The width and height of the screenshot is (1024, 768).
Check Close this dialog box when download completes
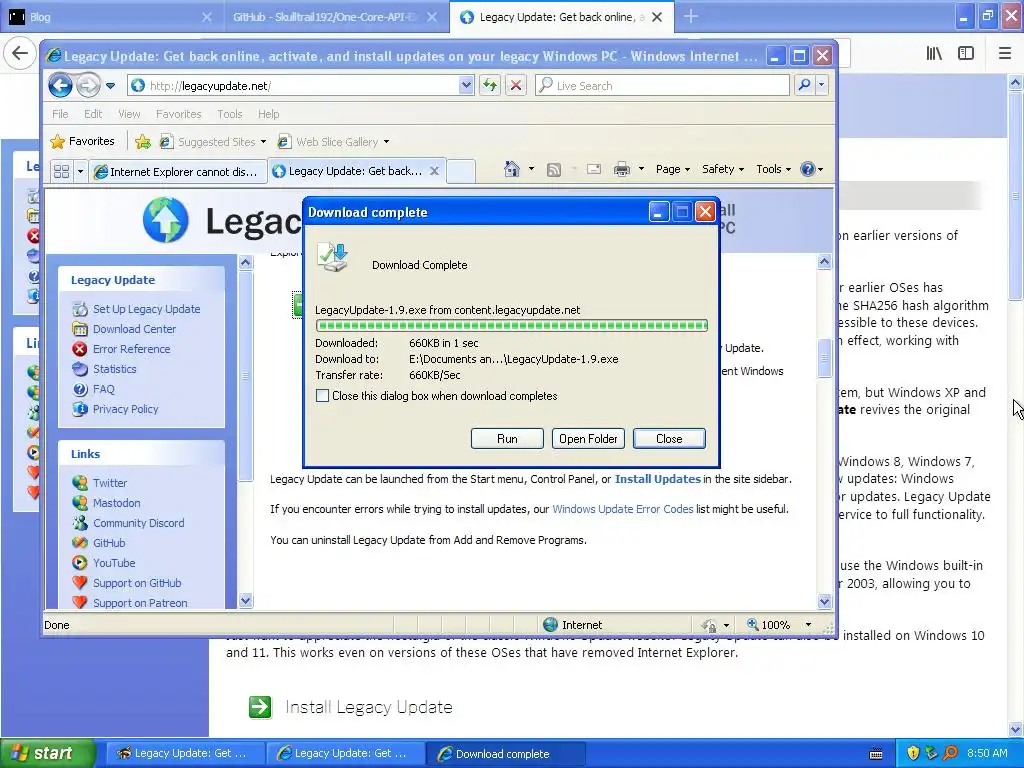point(322,396)
